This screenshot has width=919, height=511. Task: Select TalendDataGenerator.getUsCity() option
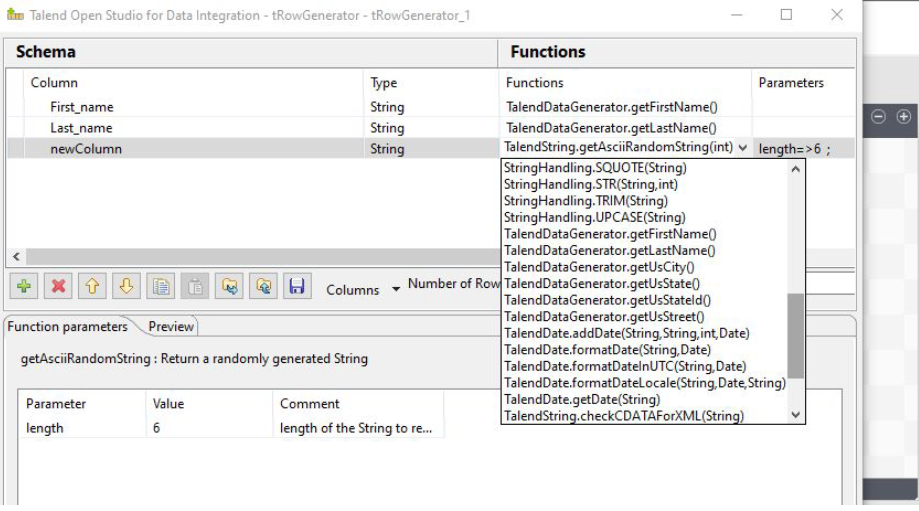pyautogui.click(x=599, y=267)
